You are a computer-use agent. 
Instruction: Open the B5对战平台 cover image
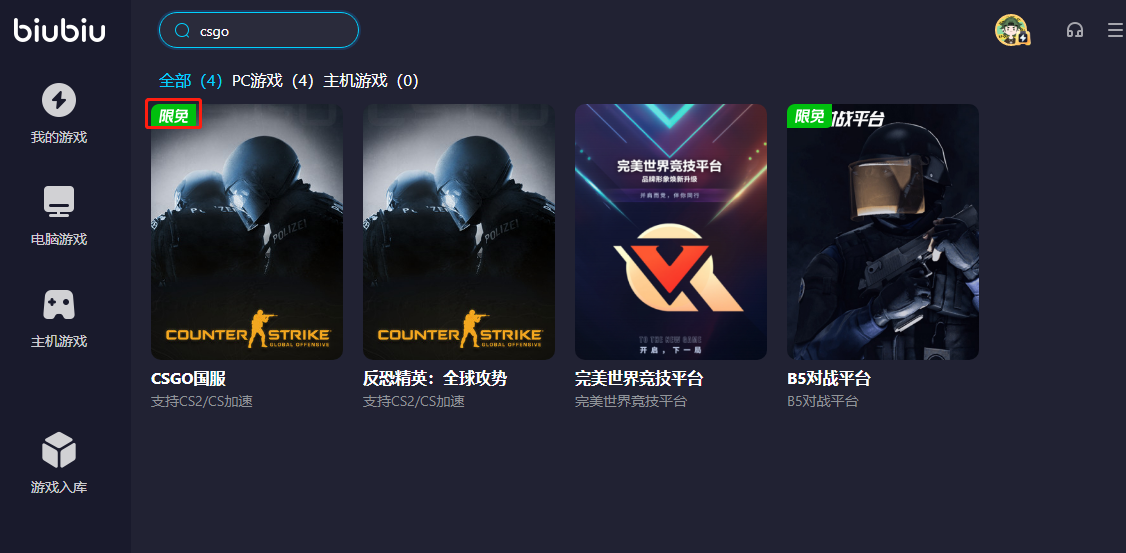coord(883,232)
